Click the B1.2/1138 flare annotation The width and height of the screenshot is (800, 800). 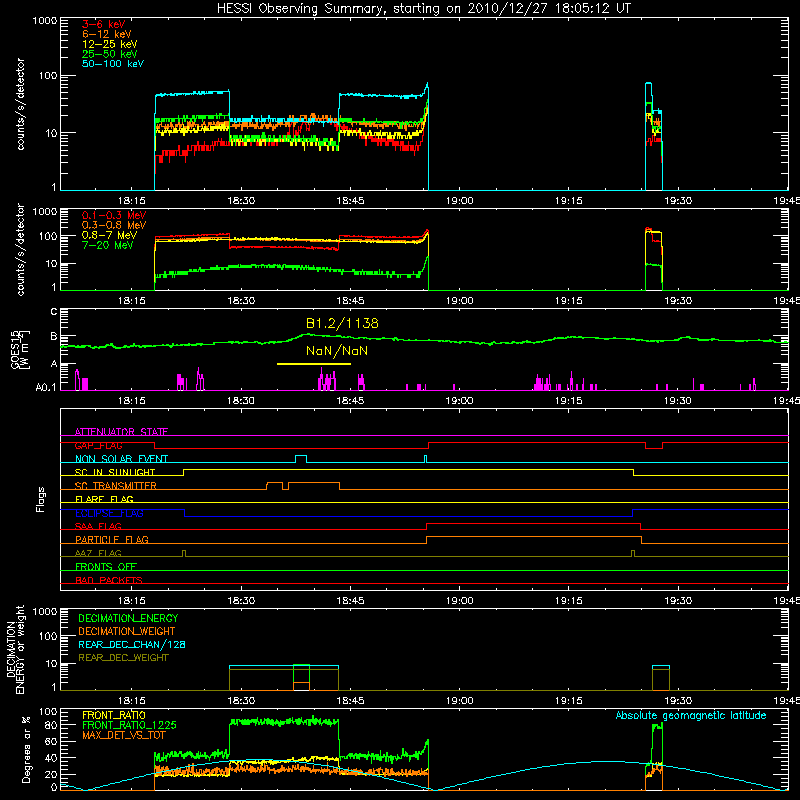tap(342, 323)
